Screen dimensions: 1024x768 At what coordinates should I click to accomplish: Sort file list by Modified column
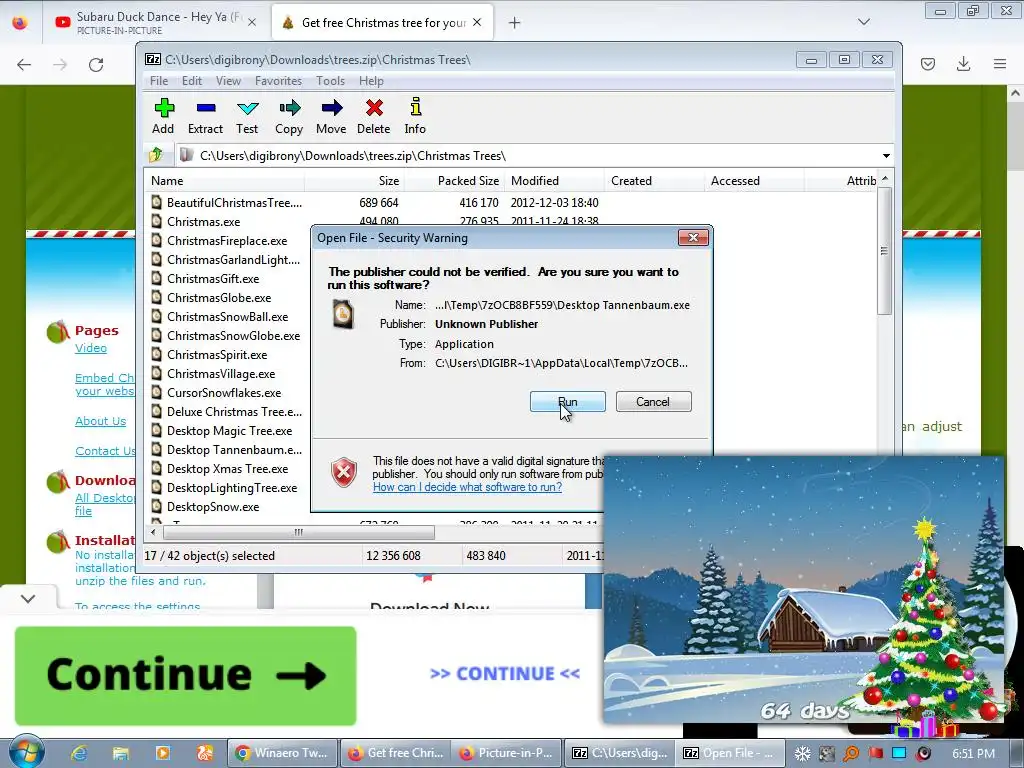click(554, 181)
